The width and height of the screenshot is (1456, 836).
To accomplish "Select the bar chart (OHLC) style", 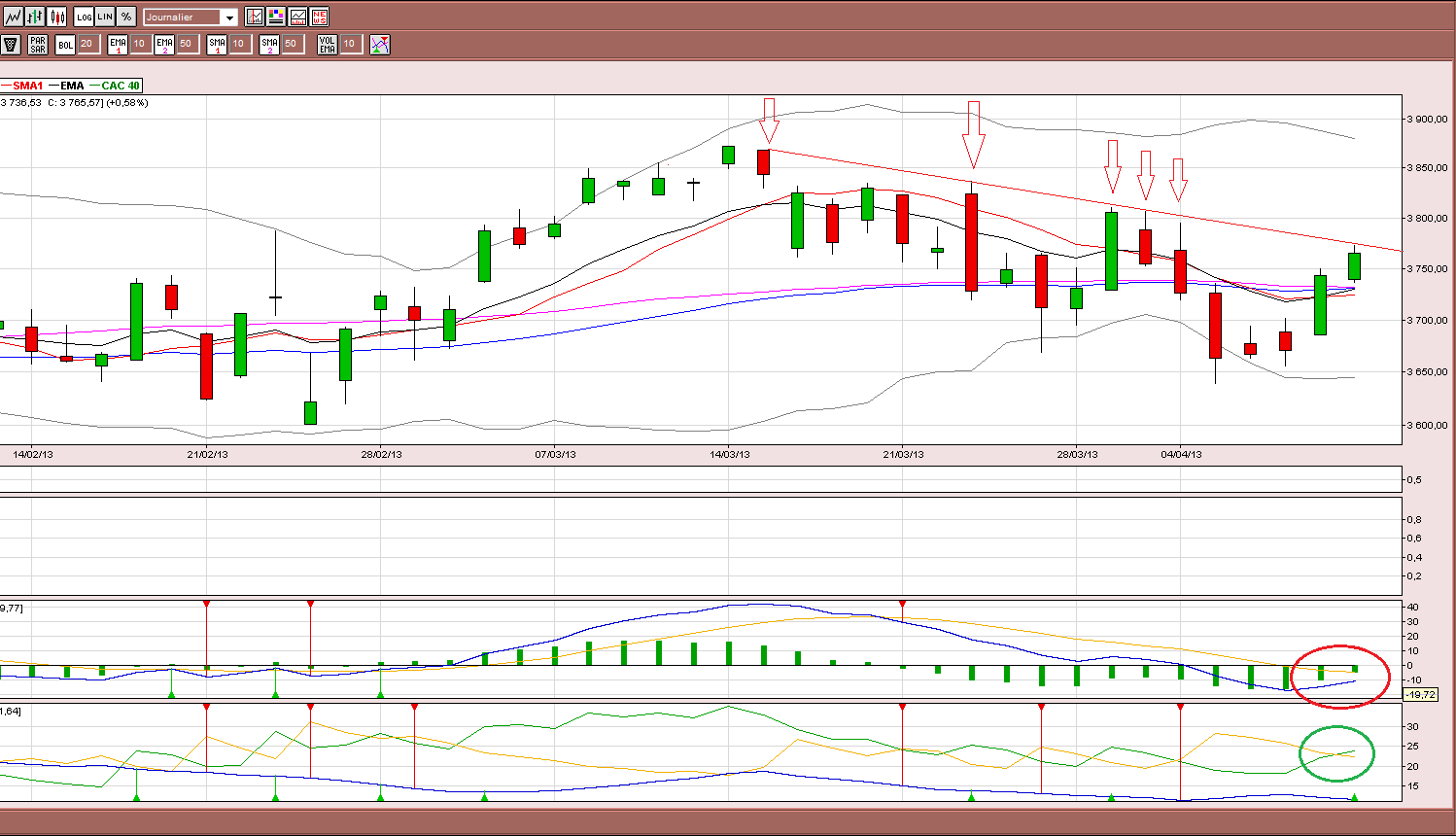I will click(x=35, y=17).
